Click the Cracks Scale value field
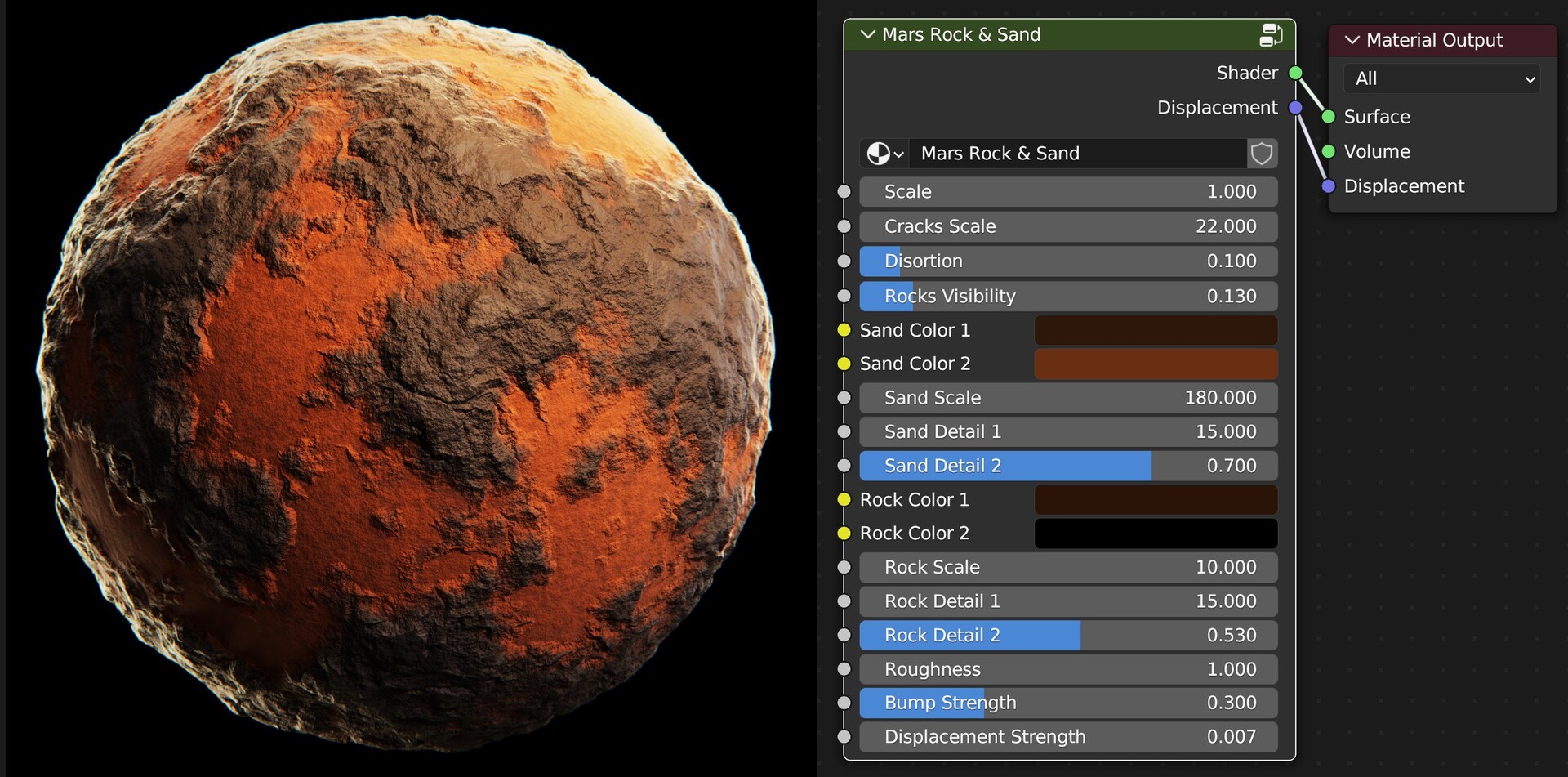1568x777 pixels. tap(1067, 226)
